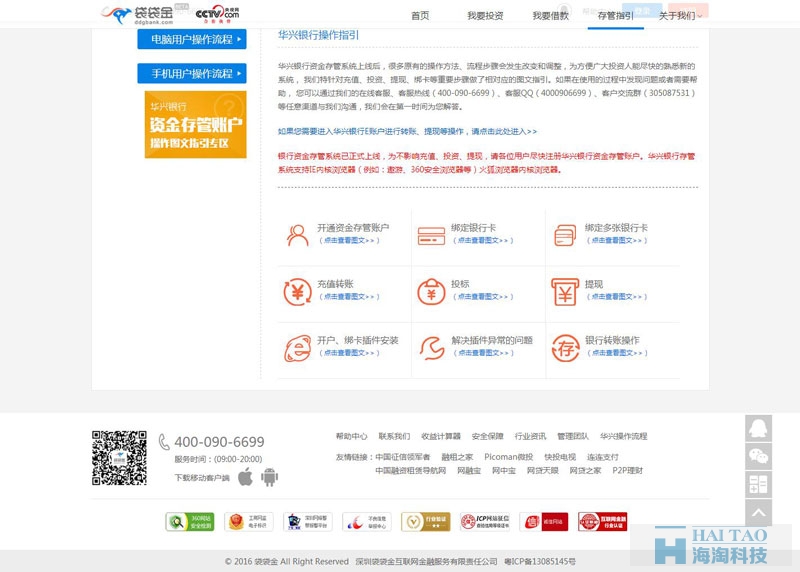Open the 收益计算器 footer link
This screenshot has height=572, width=800.
(x=441, y=436)
